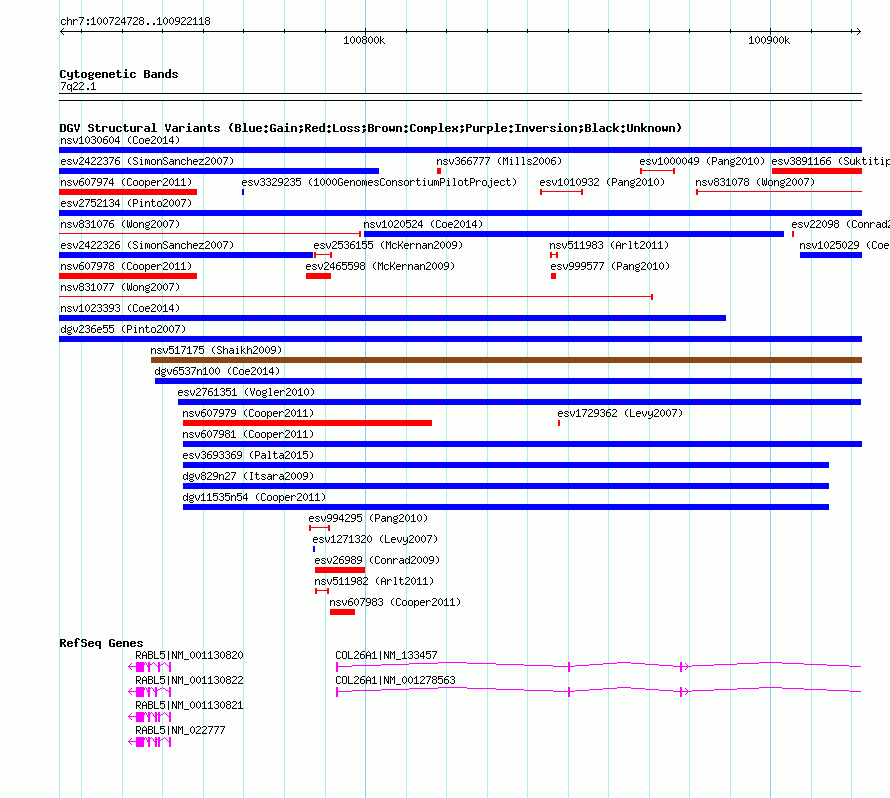Select nsv607978 (Cooper2011) label
This screenshot has height=798, width=890.
pyautogui.click(x=126, y=266)
